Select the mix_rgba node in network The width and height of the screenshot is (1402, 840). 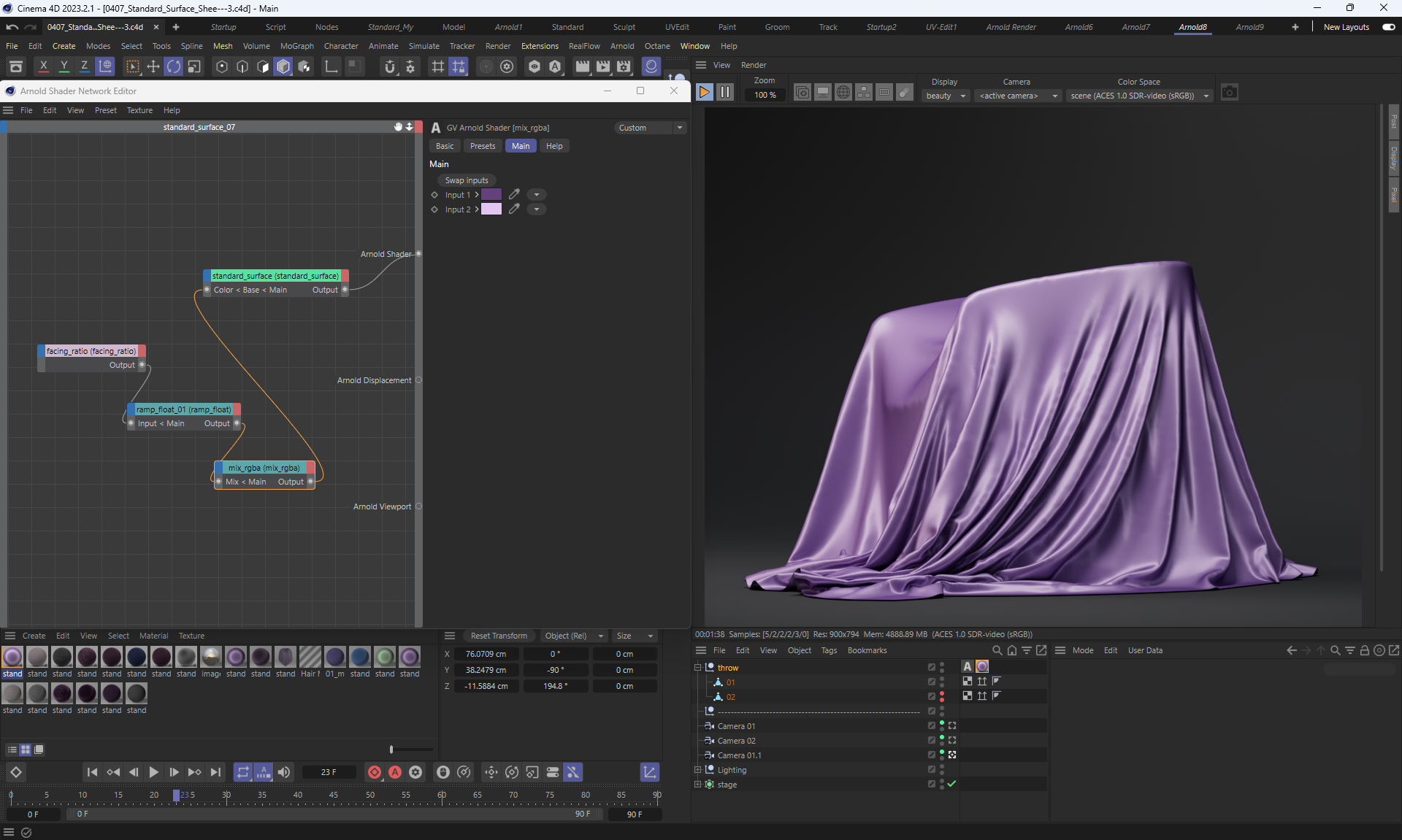point(264,468)
